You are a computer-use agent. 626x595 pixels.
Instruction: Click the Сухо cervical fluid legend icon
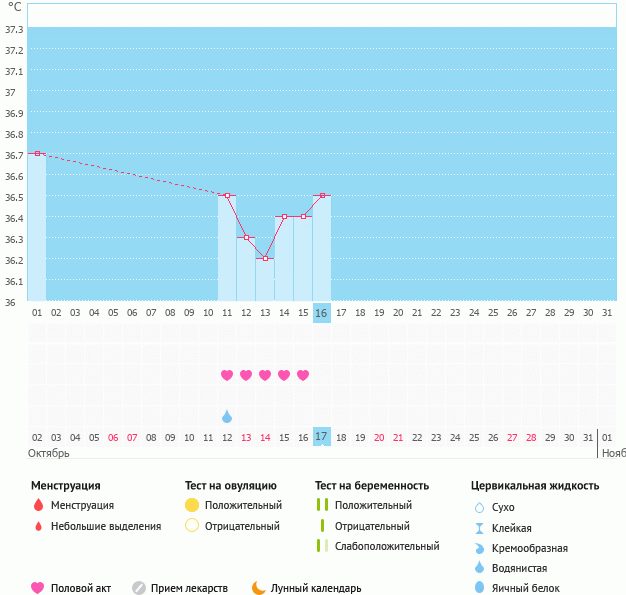(479, 508)
